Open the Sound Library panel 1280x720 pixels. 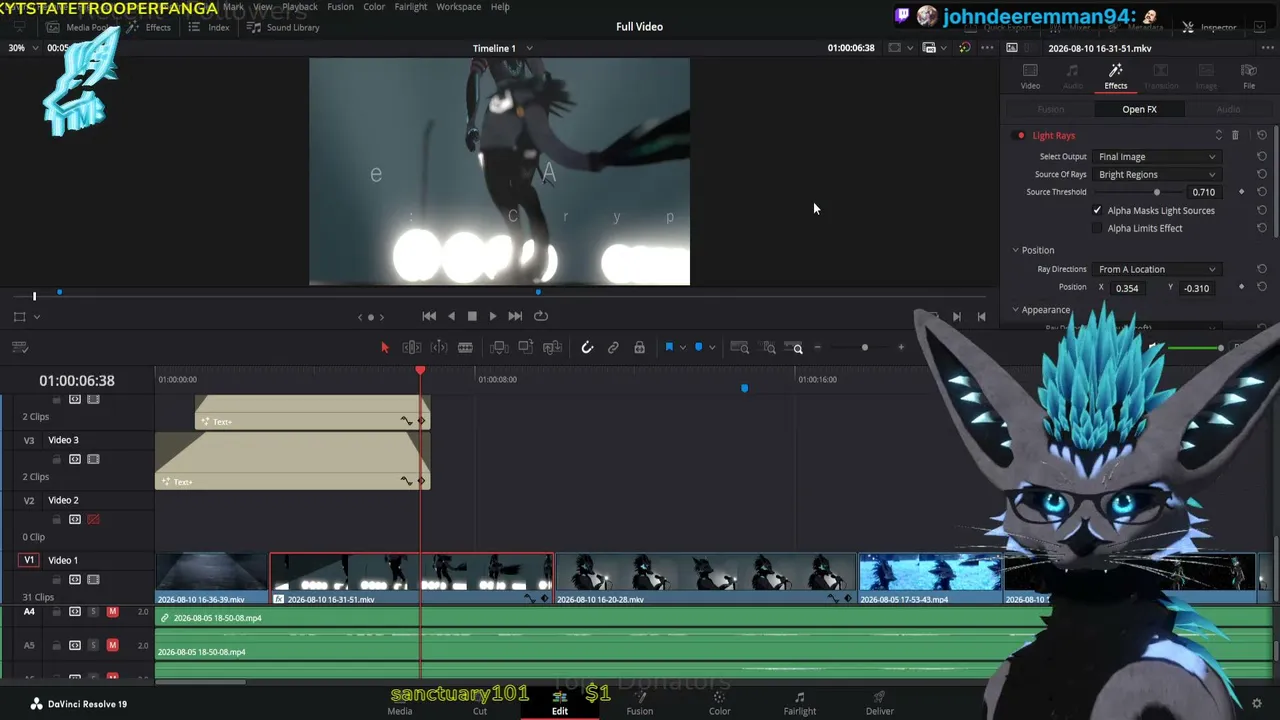coord(285,27)
